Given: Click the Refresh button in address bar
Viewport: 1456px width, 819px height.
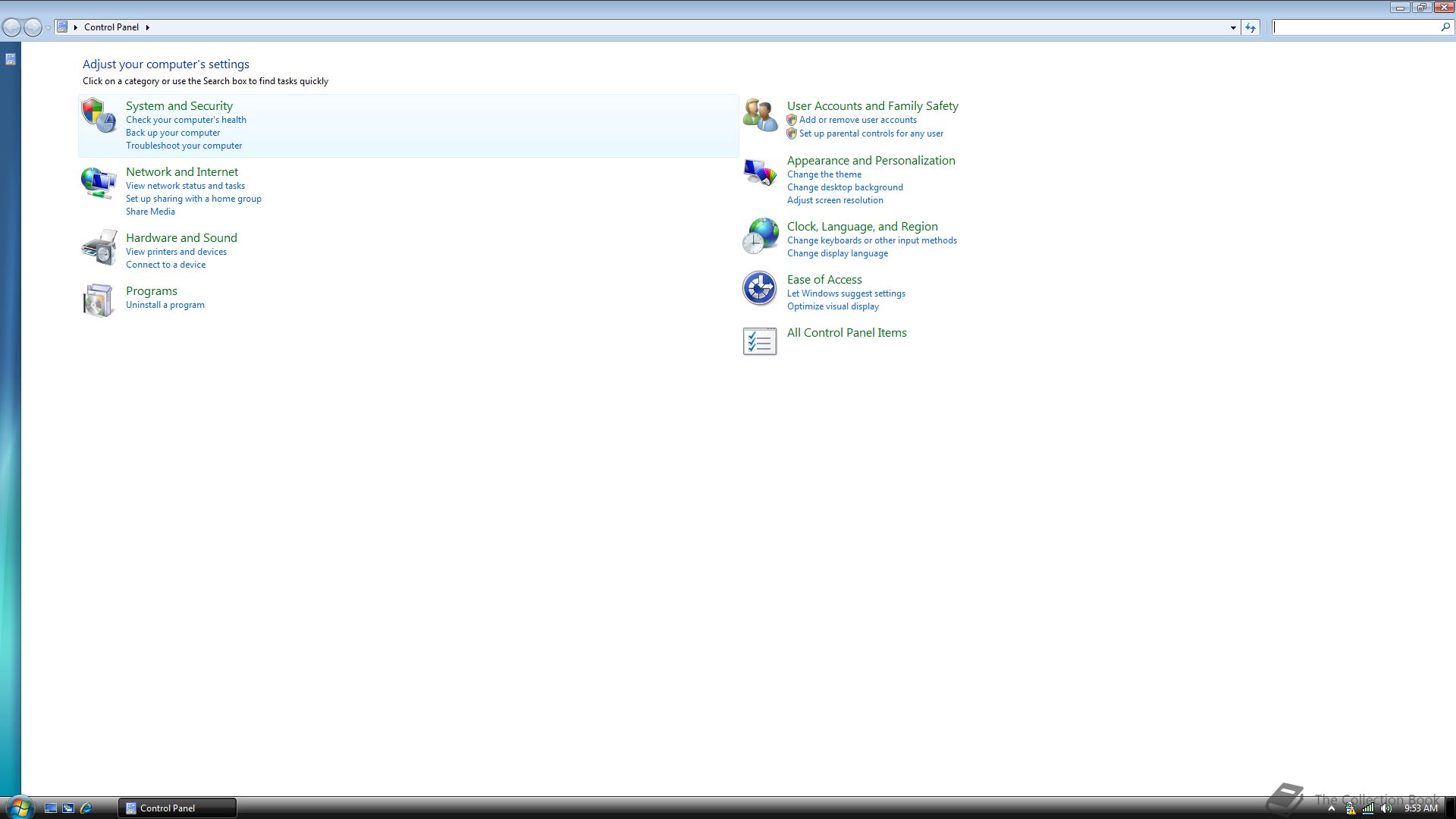Looking at the screenshot, I should click(x=1250, y=27).
